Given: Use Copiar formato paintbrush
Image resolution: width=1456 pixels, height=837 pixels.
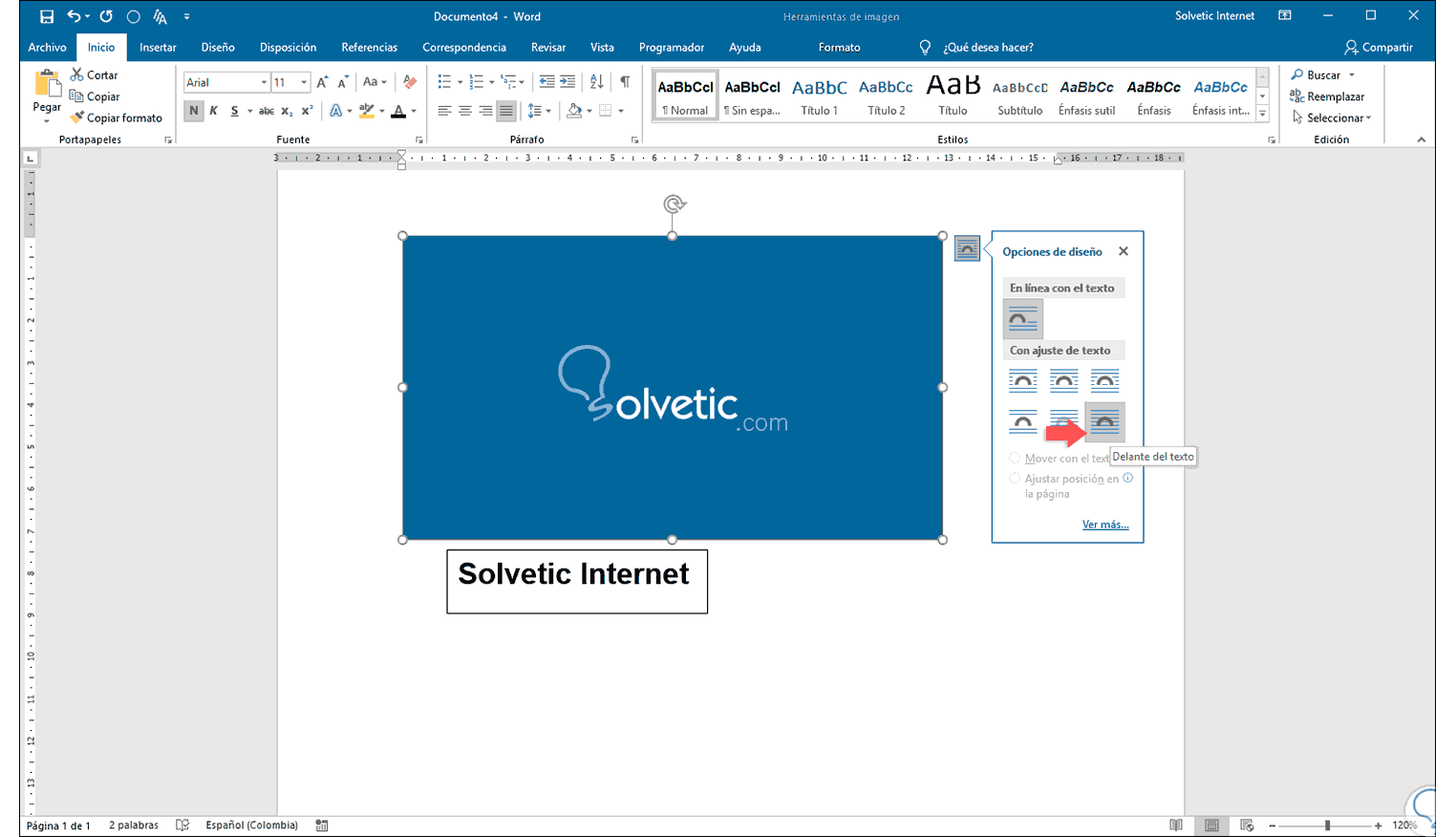Looking at the screenshot, I should [116, 118].
